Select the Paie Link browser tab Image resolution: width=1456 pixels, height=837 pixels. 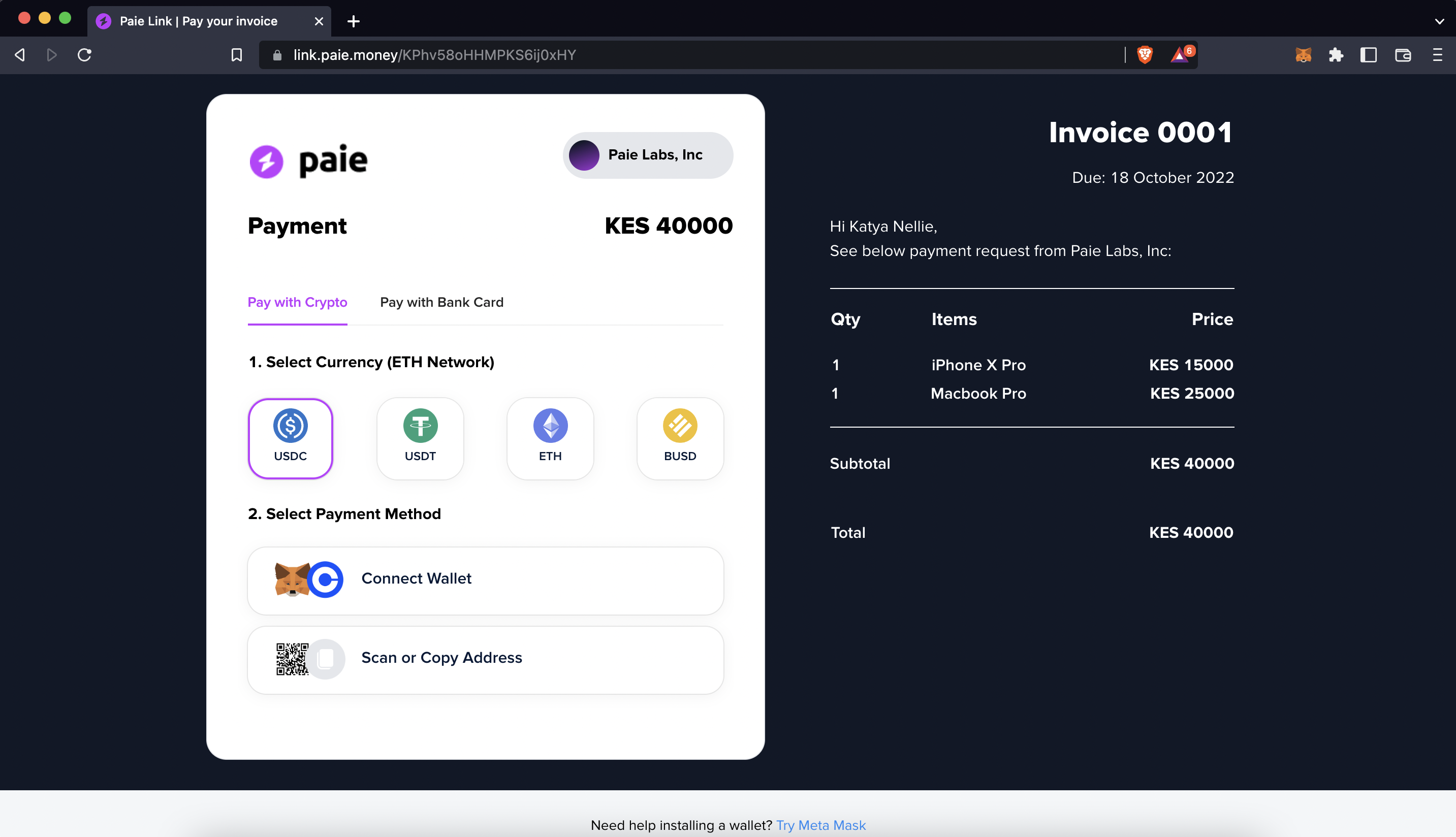click(209, 21)
